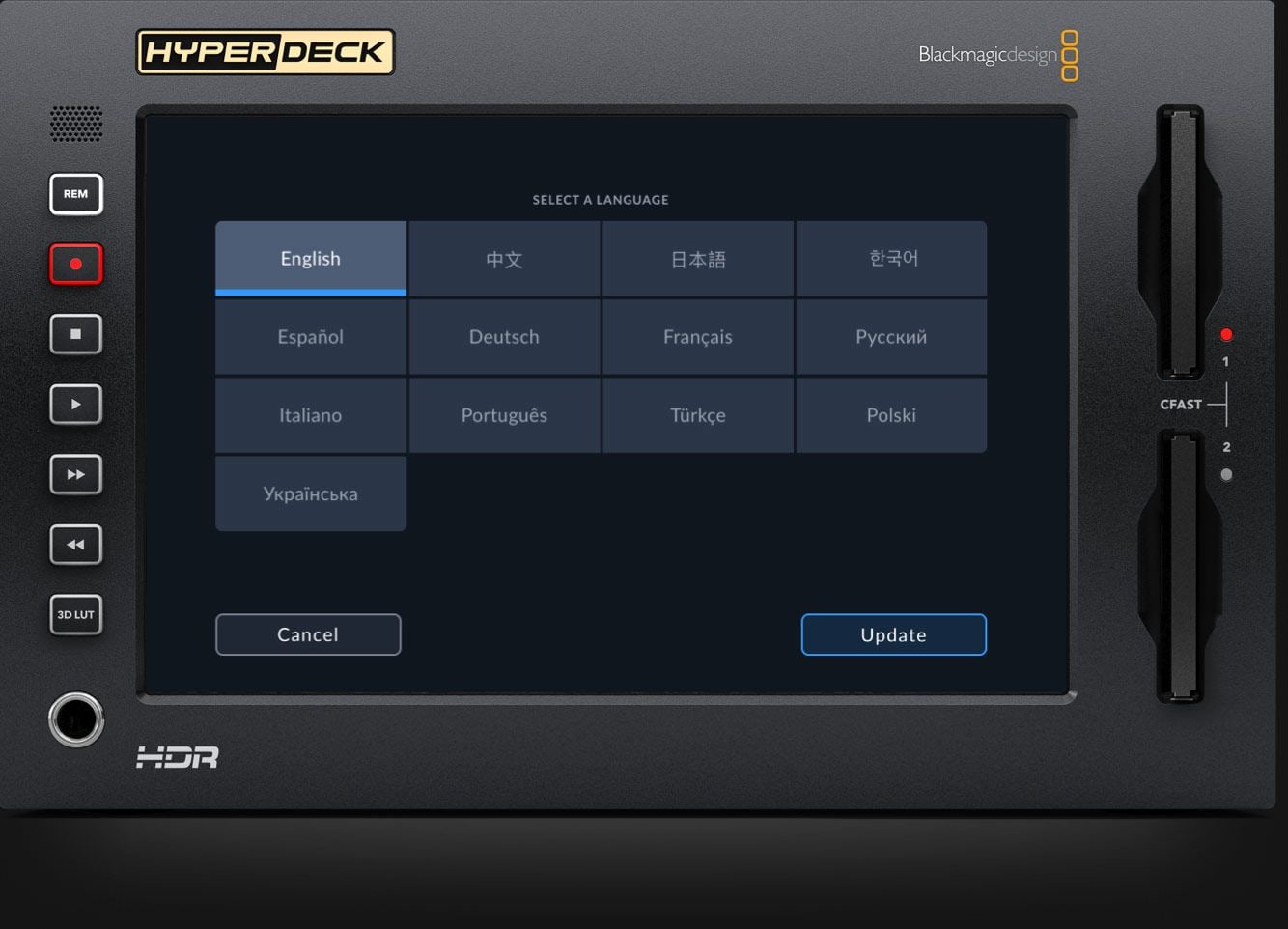
Task: Click the CFAST slot 2 card opening
Action: 1181,566
